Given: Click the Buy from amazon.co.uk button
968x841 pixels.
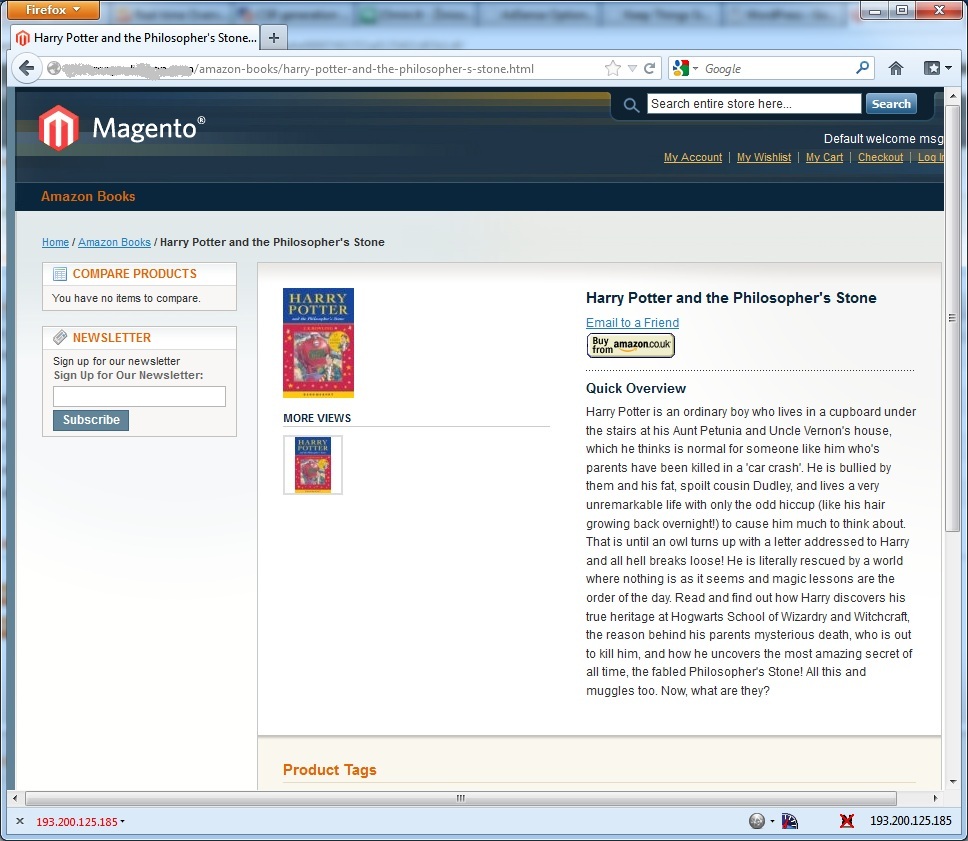Looking at the screenshot, I should [630, 345].
